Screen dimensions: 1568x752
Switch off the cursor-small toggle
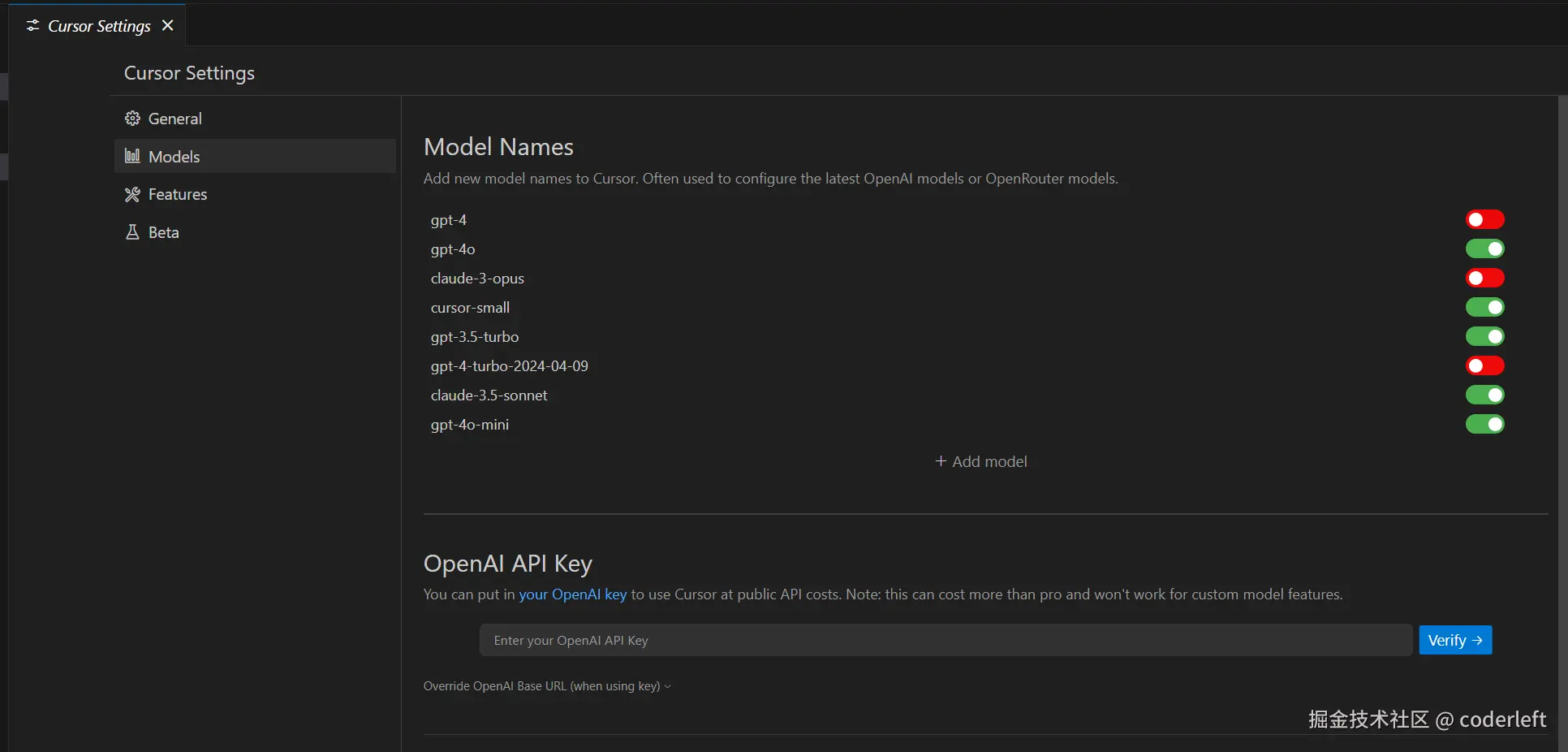click(x=1484, y=308)
